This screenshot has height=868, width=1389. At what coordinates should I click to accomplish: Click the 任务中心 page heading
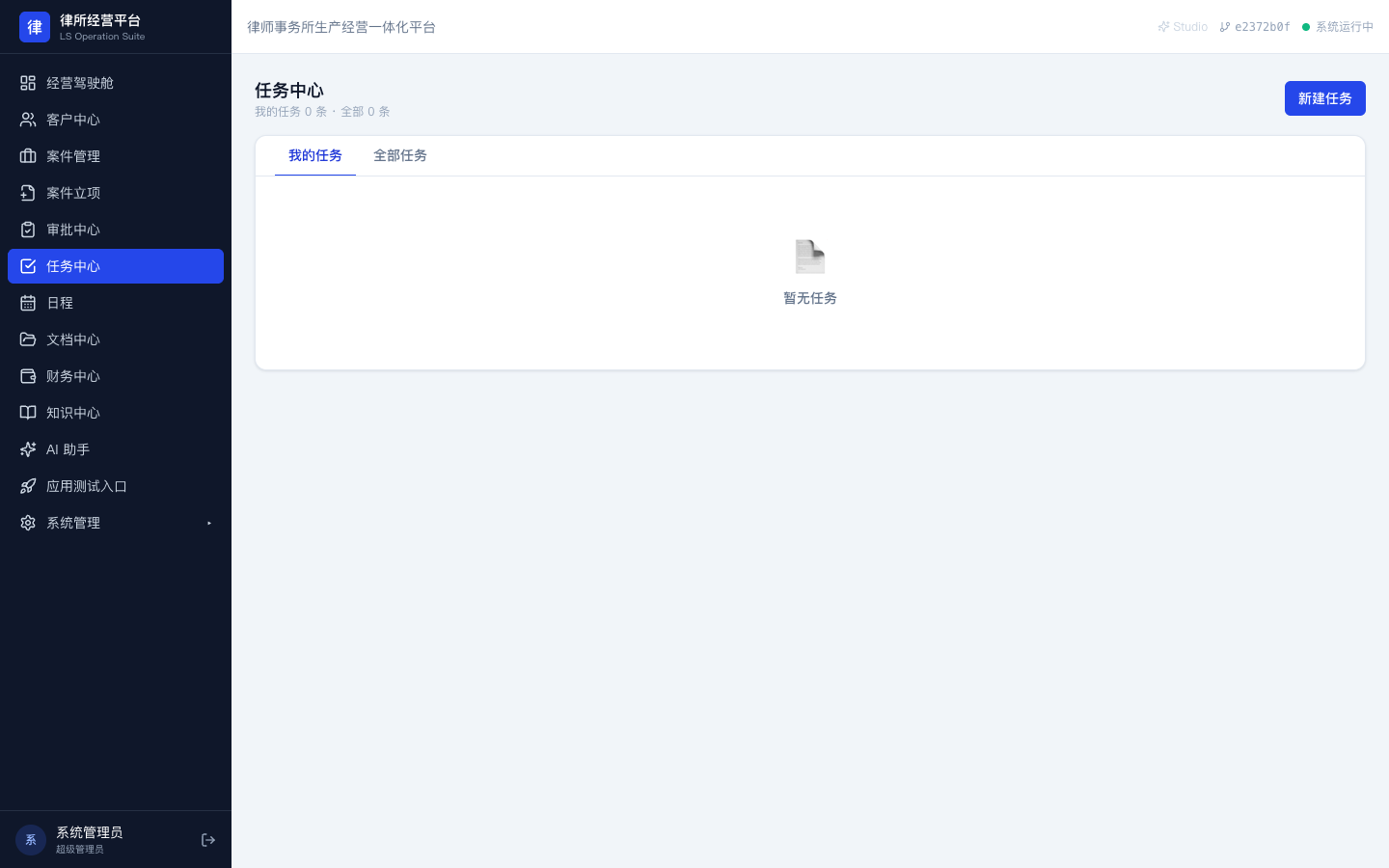click(289, 91)
